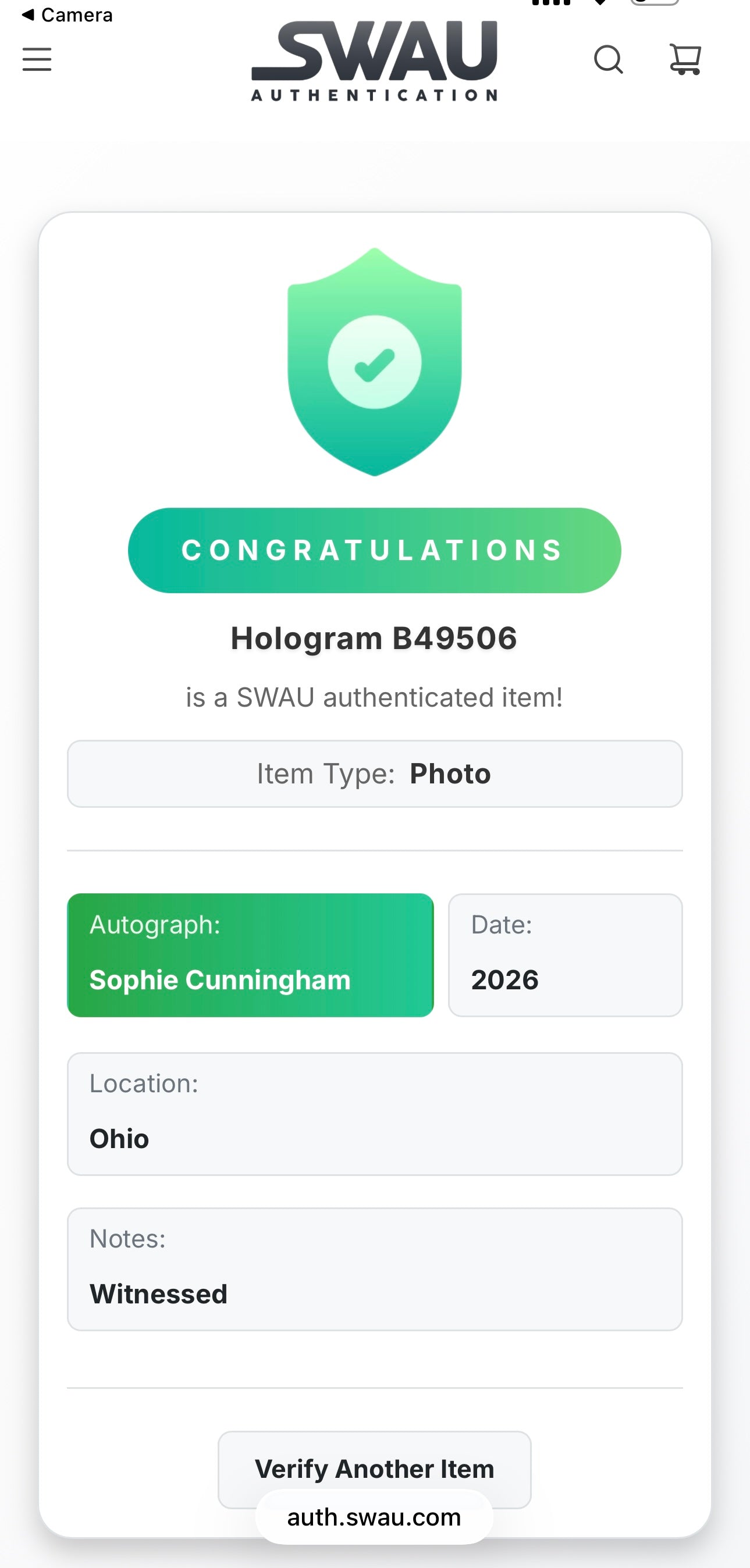Tap the auth.swau.com address pill

(374, 1517)
